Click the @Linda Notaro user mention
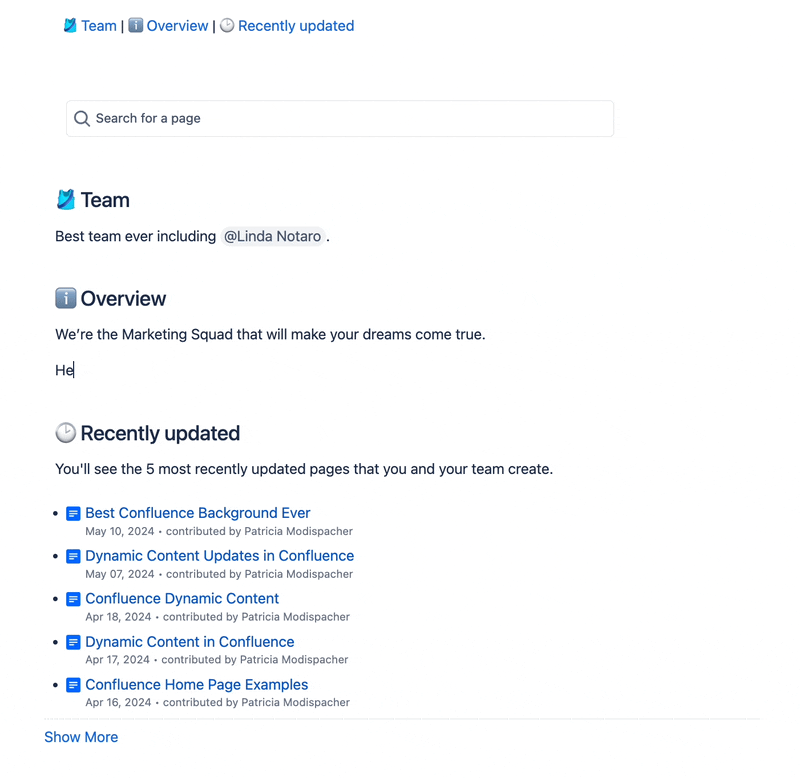 point(273,236)
